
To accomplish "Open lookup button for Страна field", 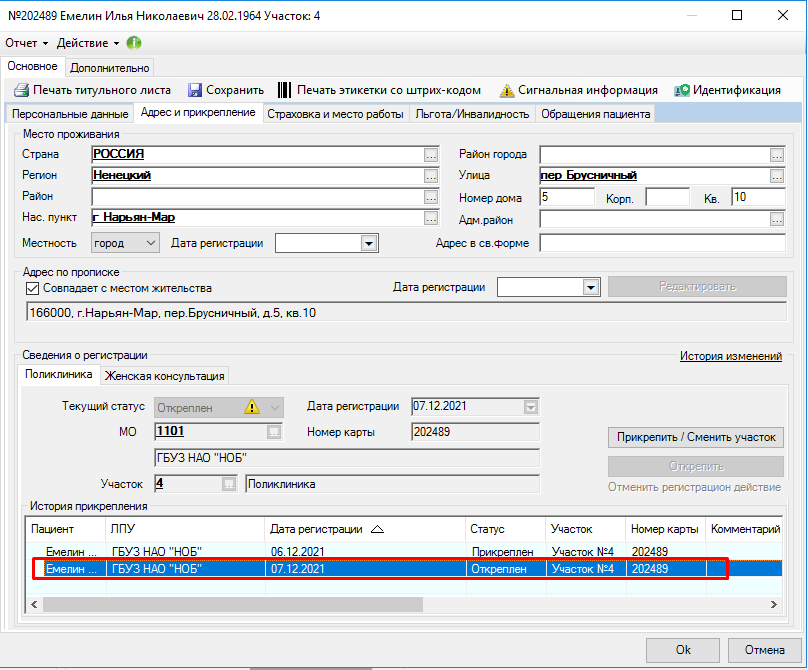I will 431,155.
